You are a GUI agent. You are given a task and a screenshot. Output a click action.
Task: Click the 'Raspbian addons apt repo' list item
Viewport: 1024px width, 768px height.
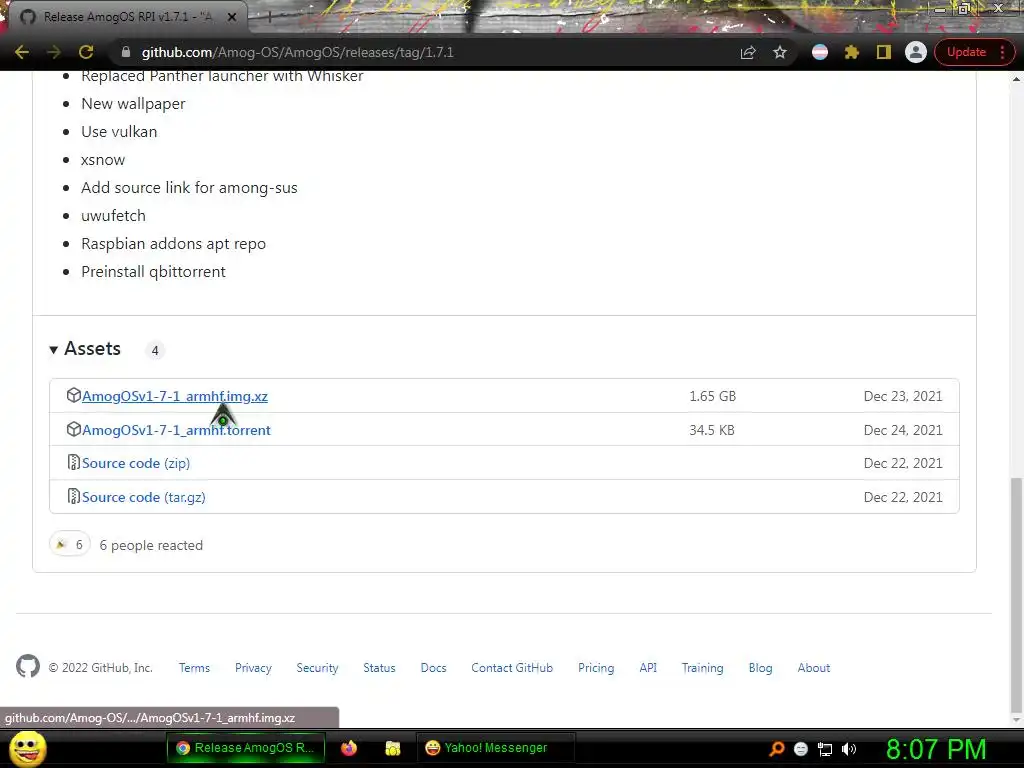pos(174,244)
